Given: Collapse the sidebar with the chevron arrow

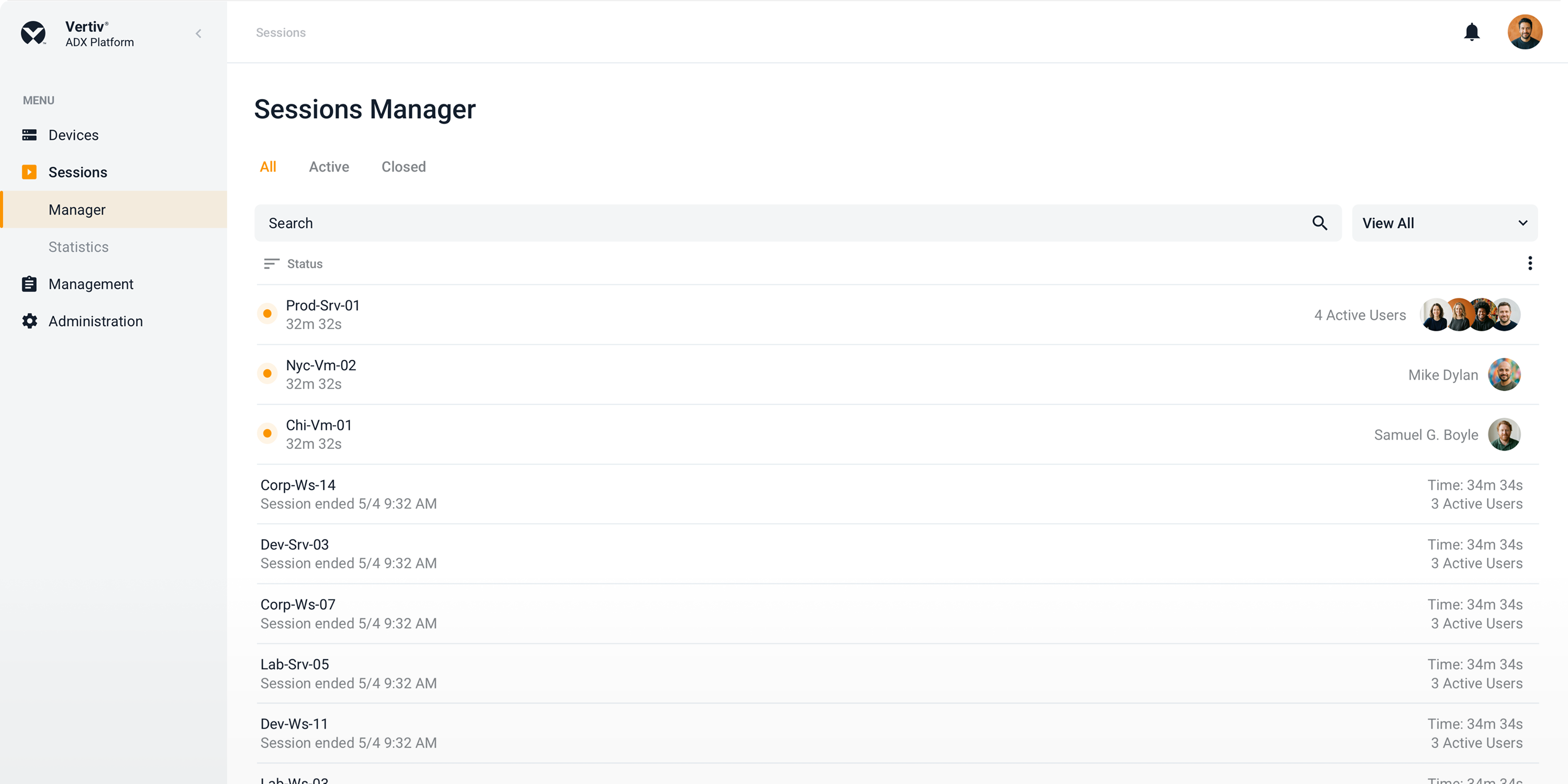Looking at the screenshot, I should click(198, 34).
